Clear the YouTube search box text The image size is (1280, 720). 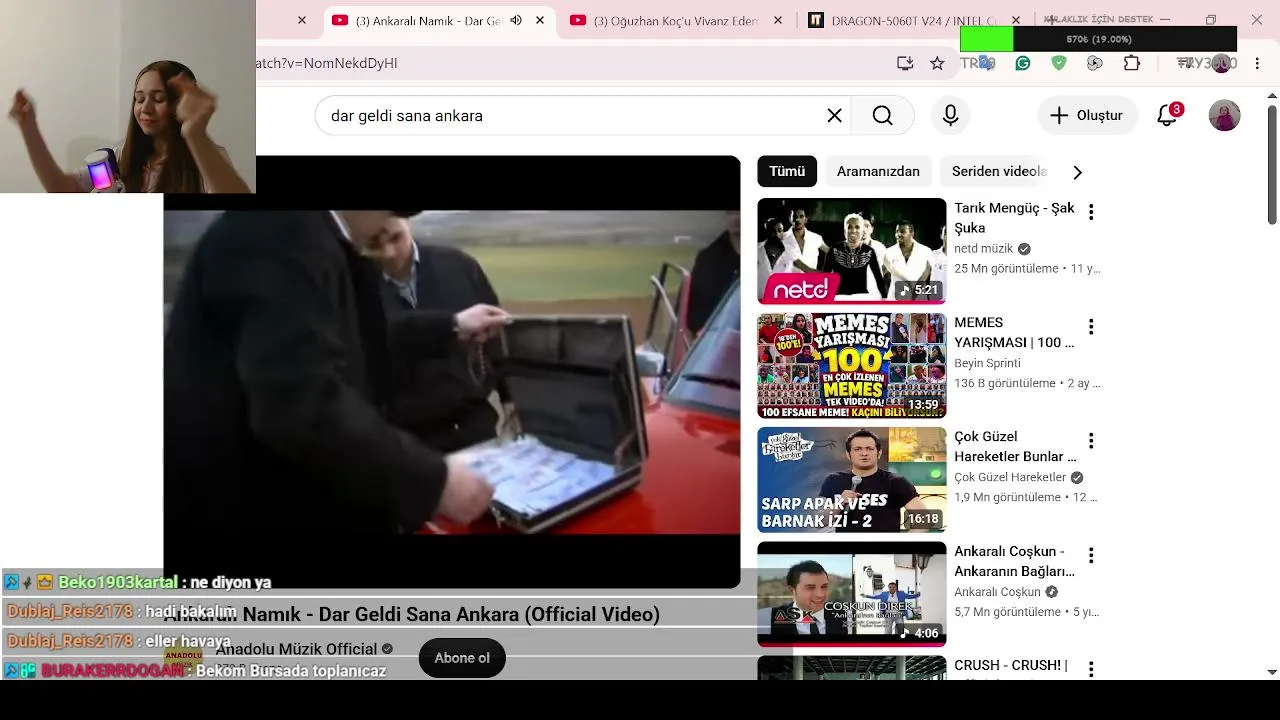834,116
